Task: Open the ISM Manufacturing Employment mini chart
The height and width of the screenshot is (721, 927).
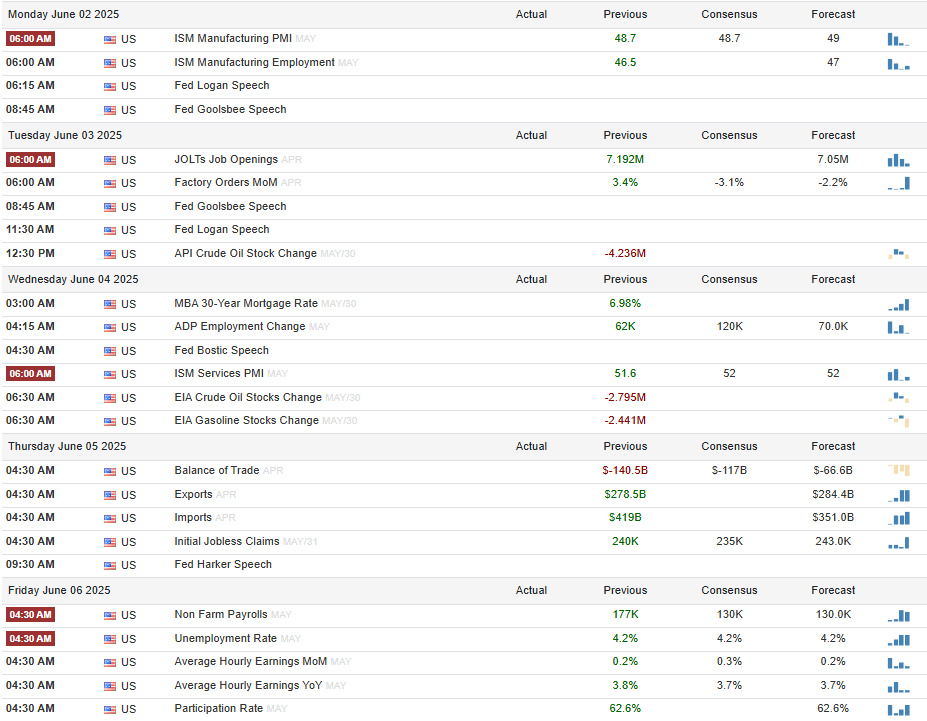Action: 898,63
